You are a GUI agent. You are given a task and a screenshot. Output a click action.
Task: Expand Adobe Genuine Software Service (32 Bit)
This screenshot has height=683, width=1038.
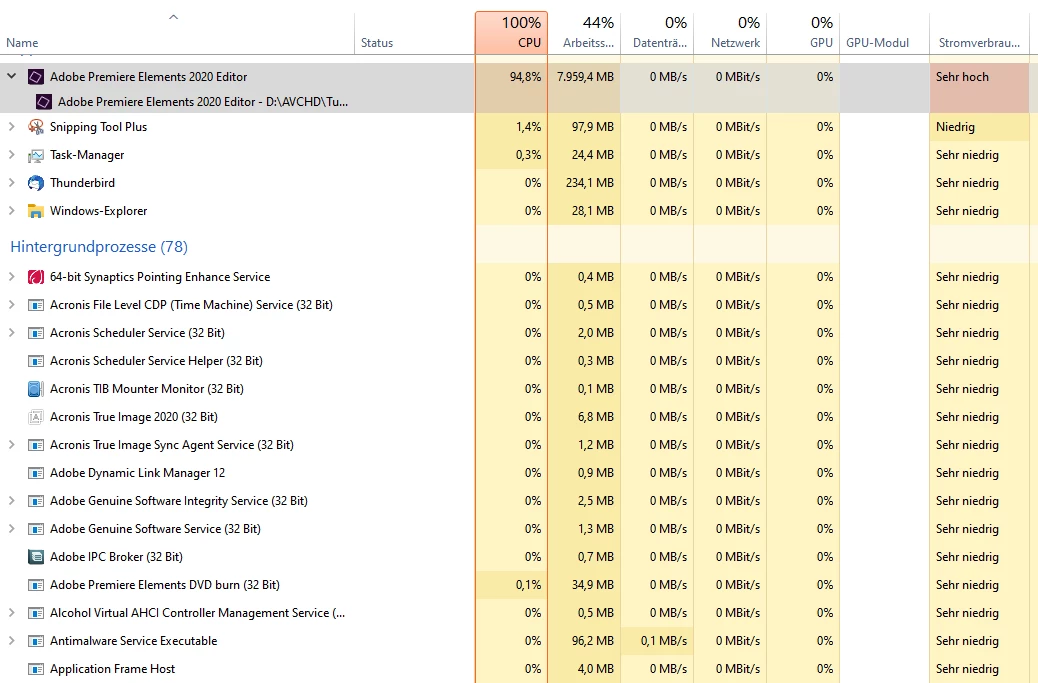click(x=11, y=529)
